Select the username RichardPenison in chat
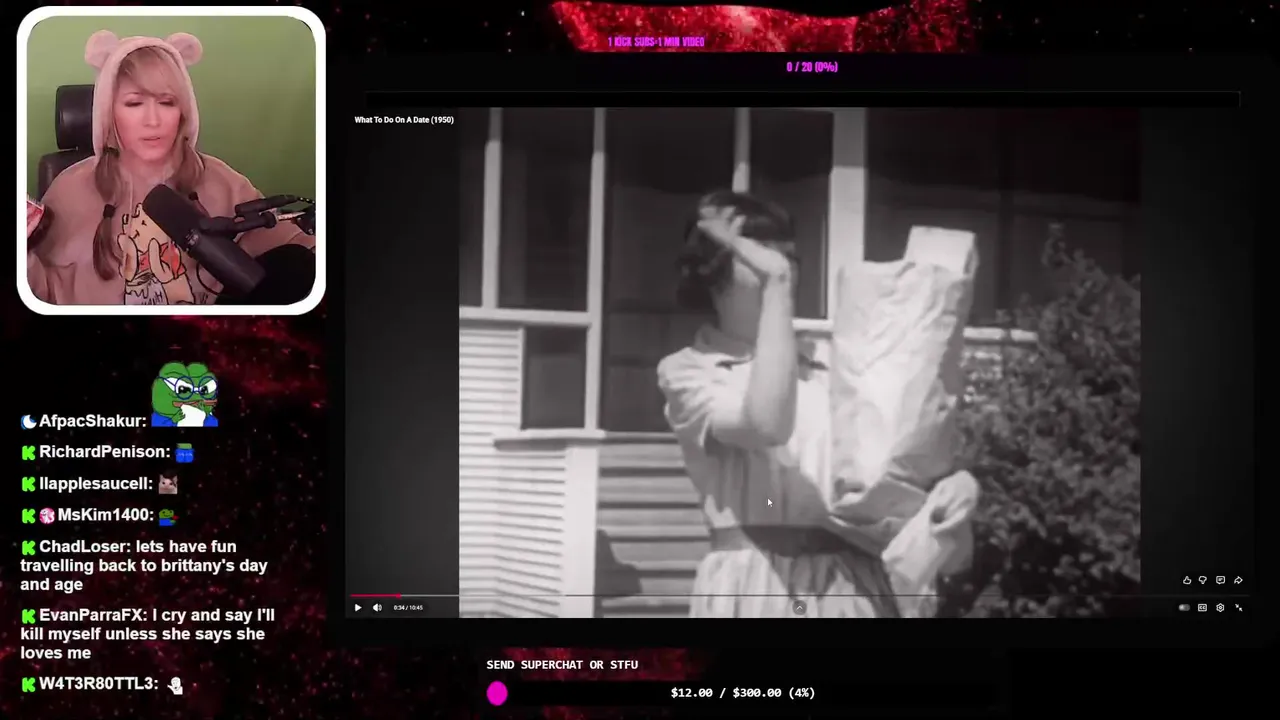The width and height of the screenshot is (1280, 720). 104,452
